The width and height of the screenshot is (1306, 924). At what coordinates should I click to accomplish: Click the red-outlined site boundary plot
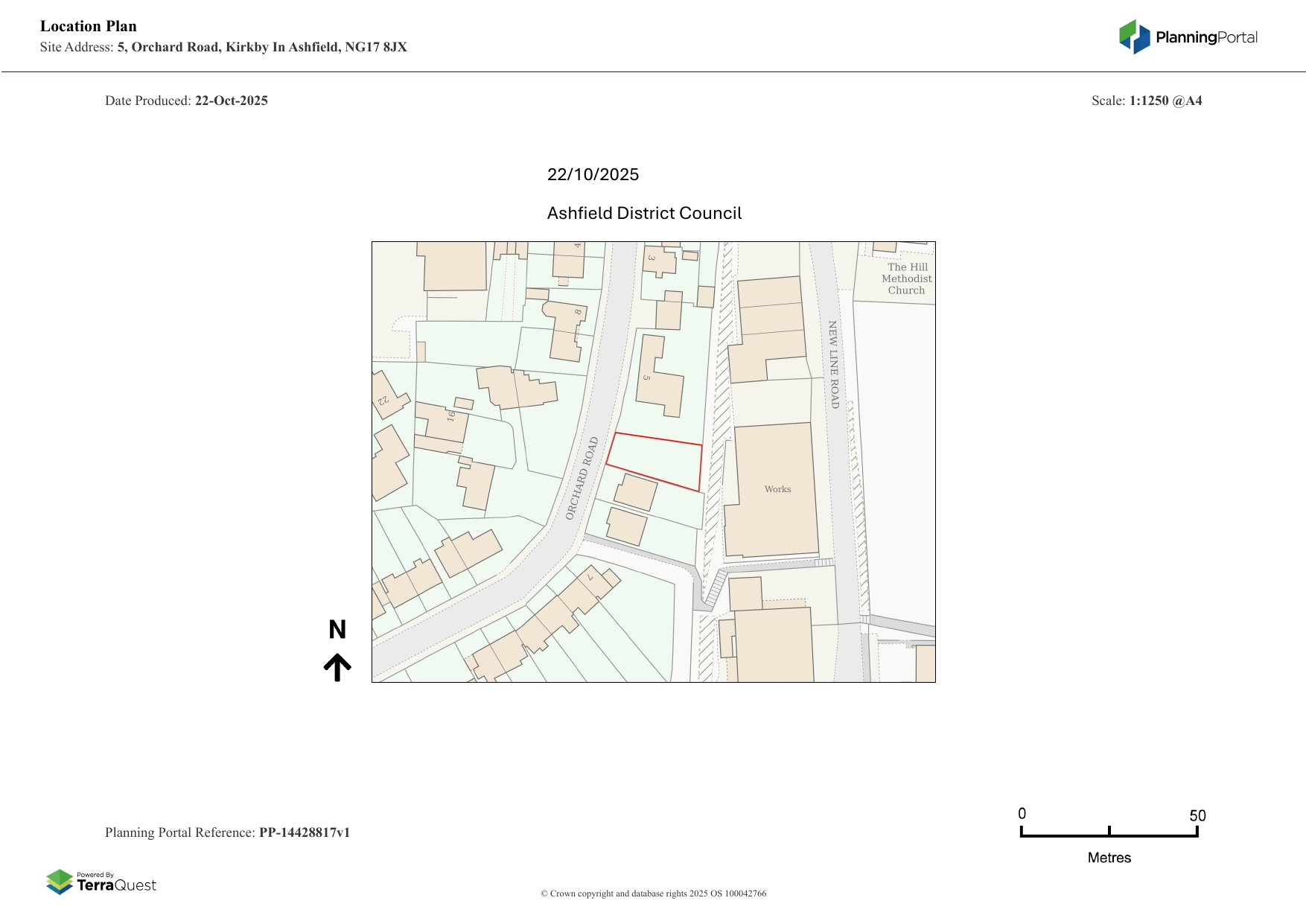pyautogui.click(x=655, y=460)
